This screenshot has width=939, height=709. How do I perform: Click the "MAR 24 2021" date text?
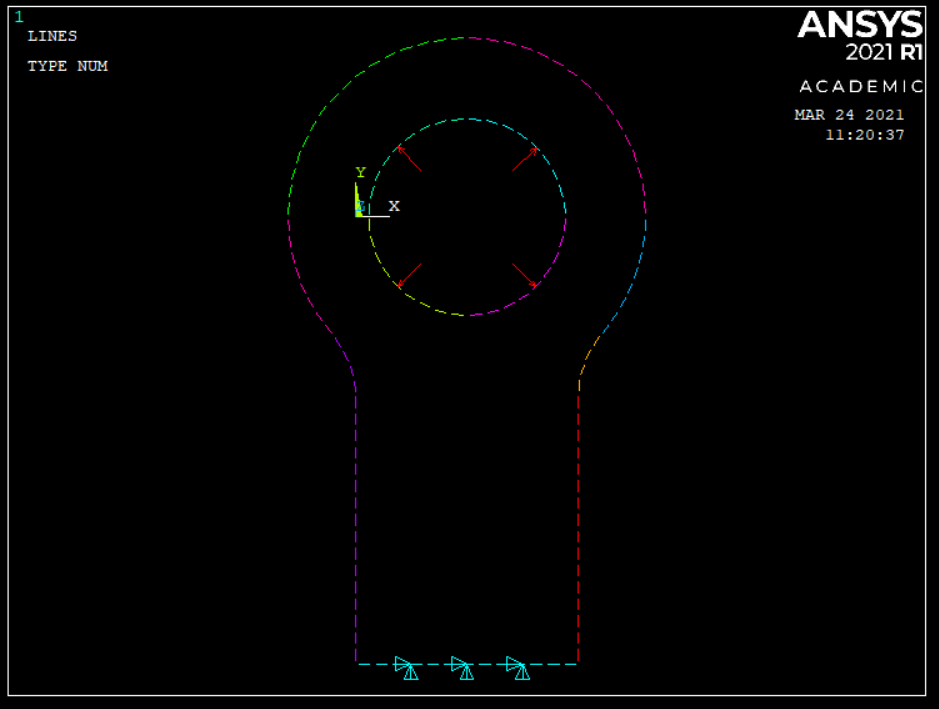pos(849,114)
